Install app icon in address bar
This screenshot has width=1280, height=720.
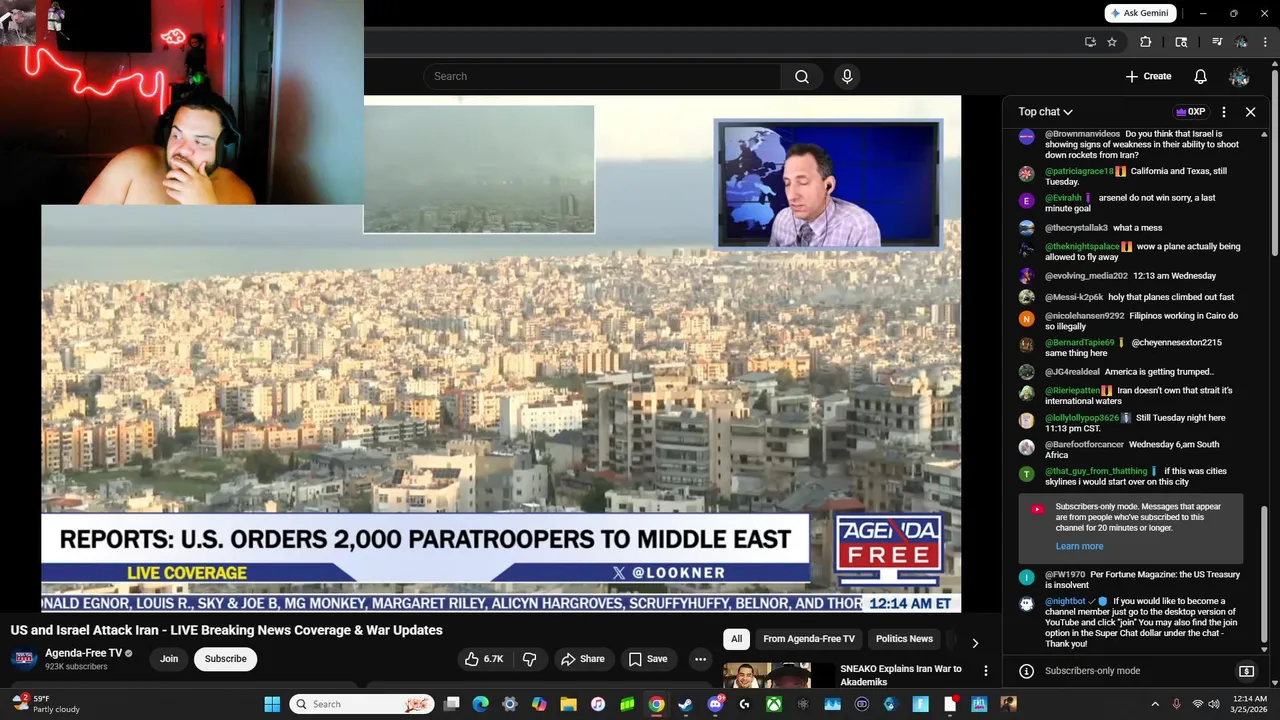[x=1090, y=42]
